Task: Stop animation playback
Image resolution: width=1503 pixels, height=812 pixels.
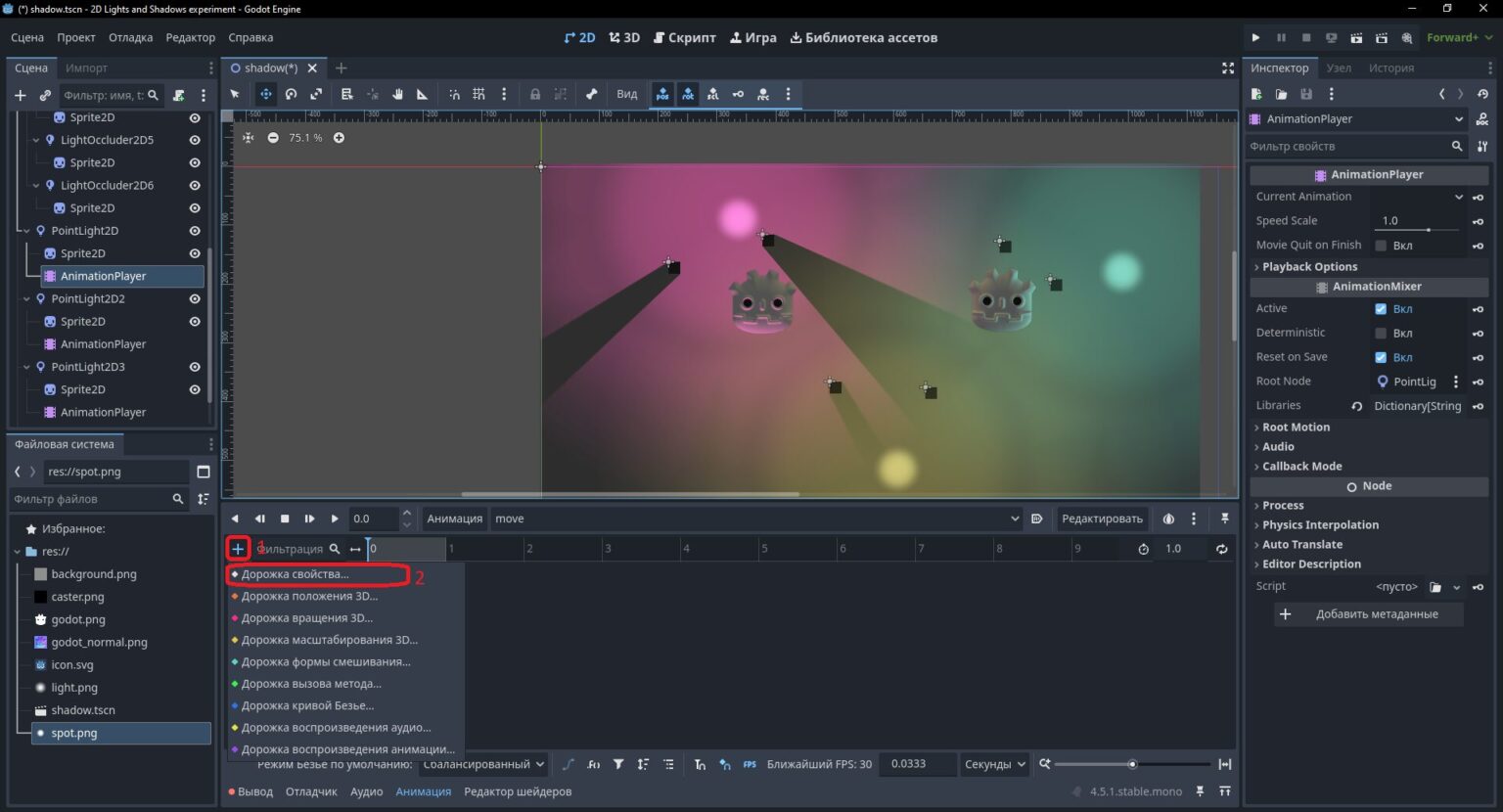Action: tap(285, 519)
